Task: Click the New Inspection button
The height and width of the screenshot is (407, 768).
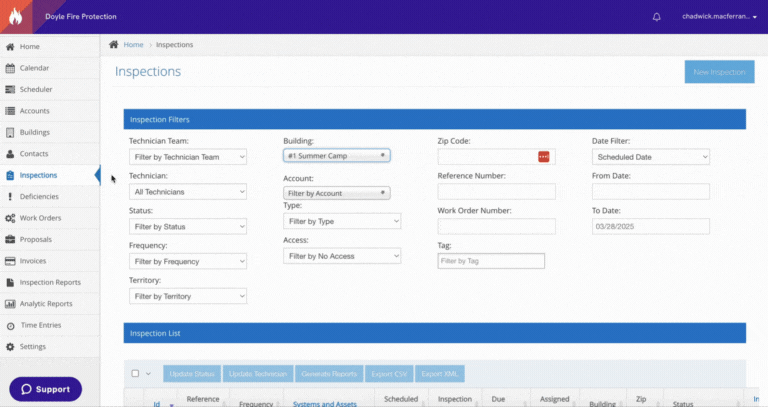Action: tap(719, 72)
